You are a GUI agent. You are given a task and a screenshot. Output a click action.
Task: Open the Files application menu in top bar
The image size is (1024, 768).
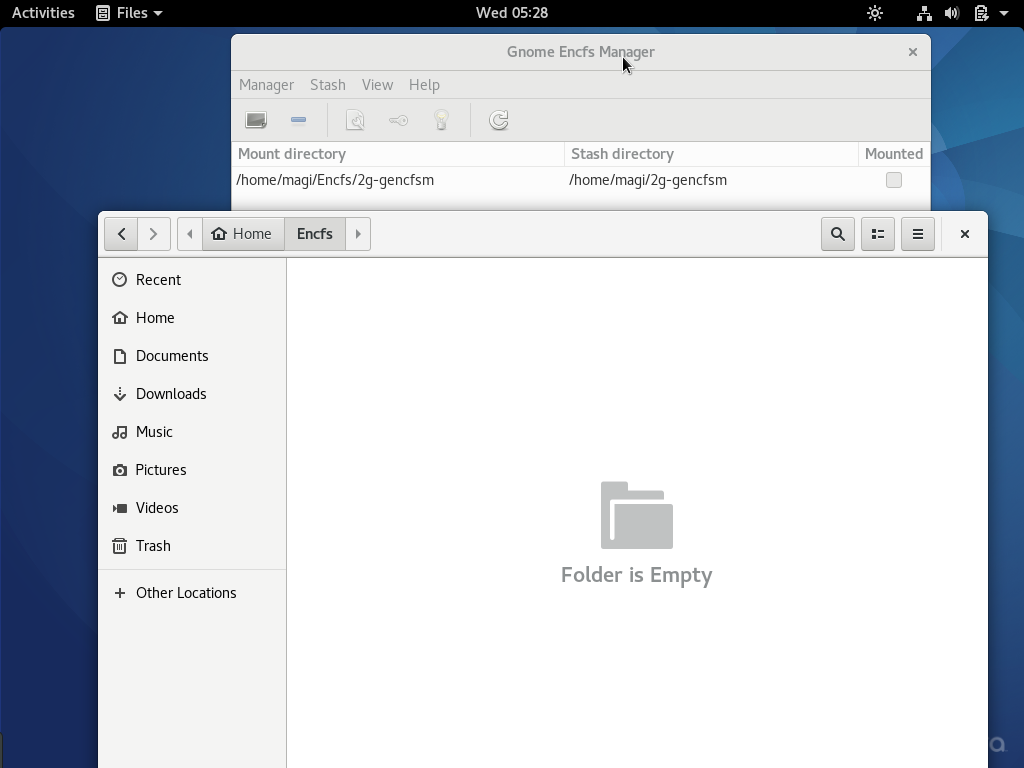(x=129, y=13)
